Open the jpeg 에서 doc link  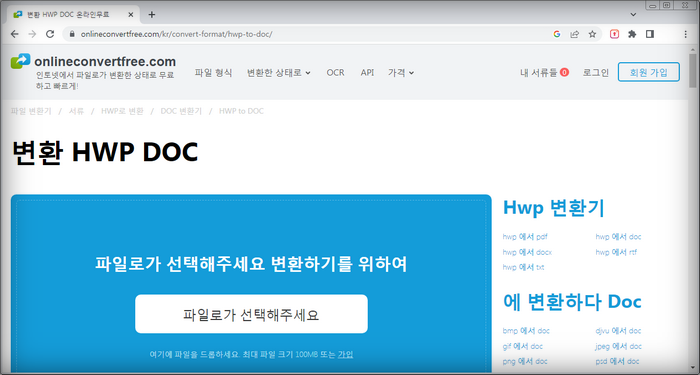pos(618,346)
